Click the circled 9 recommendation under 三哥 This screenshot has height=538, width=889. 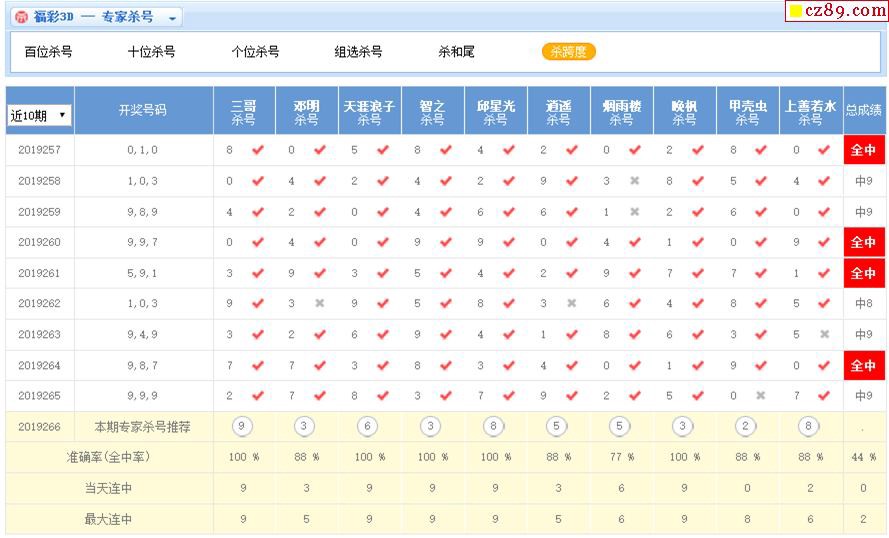(x=242, y=427)
